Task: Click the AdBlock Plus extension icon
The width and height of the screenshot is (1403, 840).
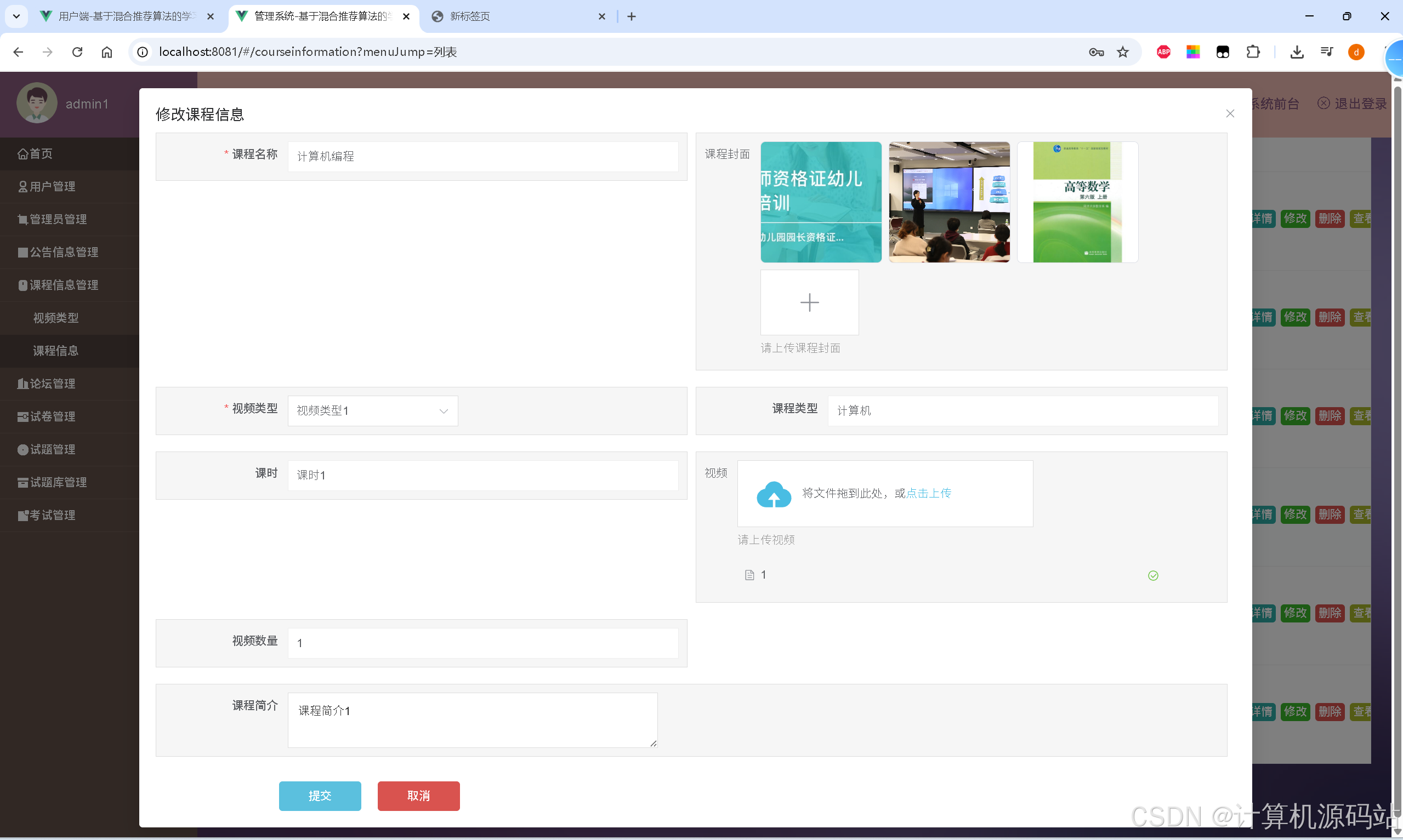Action: click(x=1163, y=52)
